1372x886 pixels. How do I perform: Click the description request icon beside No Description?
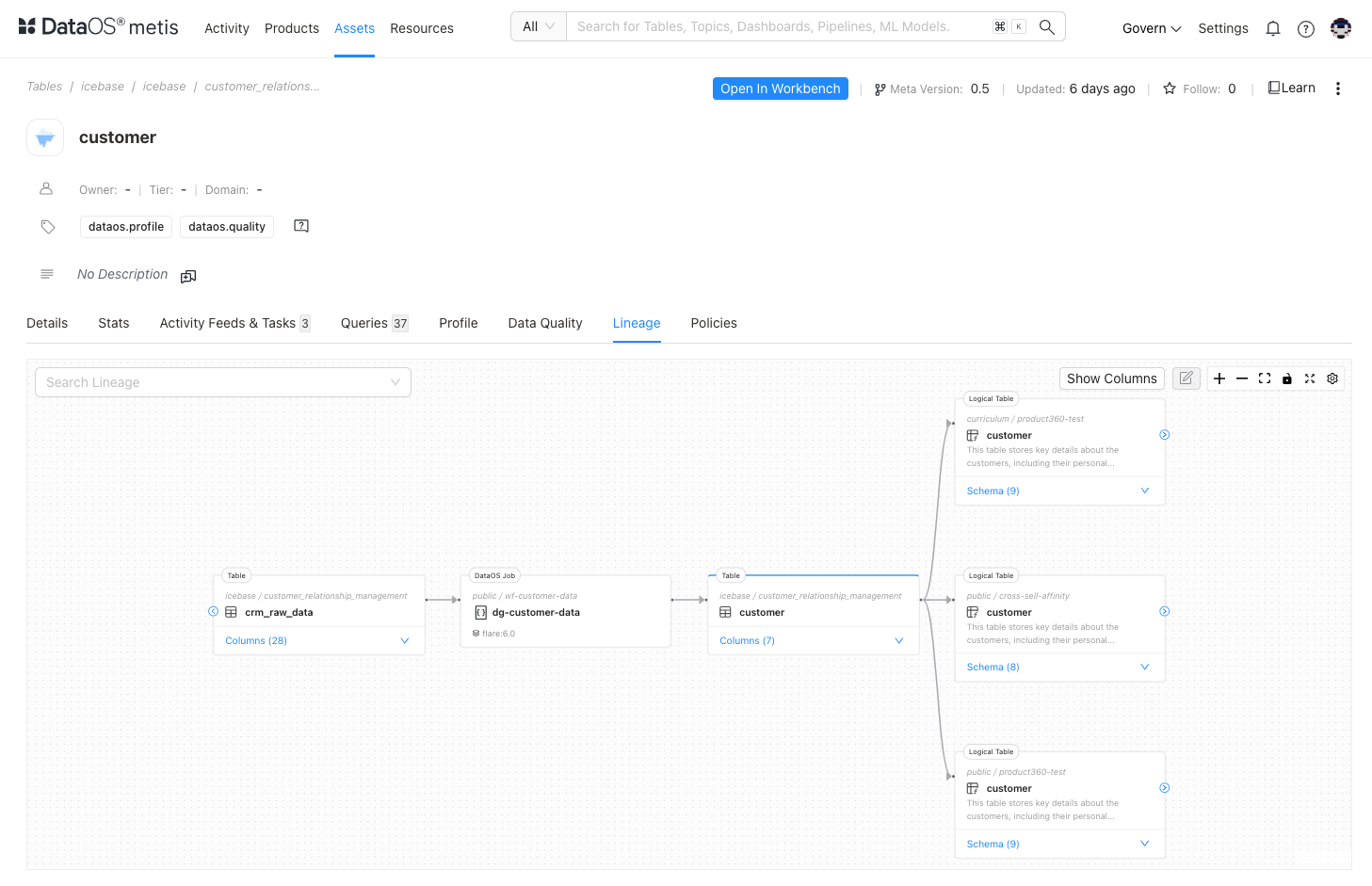[188, 276]
